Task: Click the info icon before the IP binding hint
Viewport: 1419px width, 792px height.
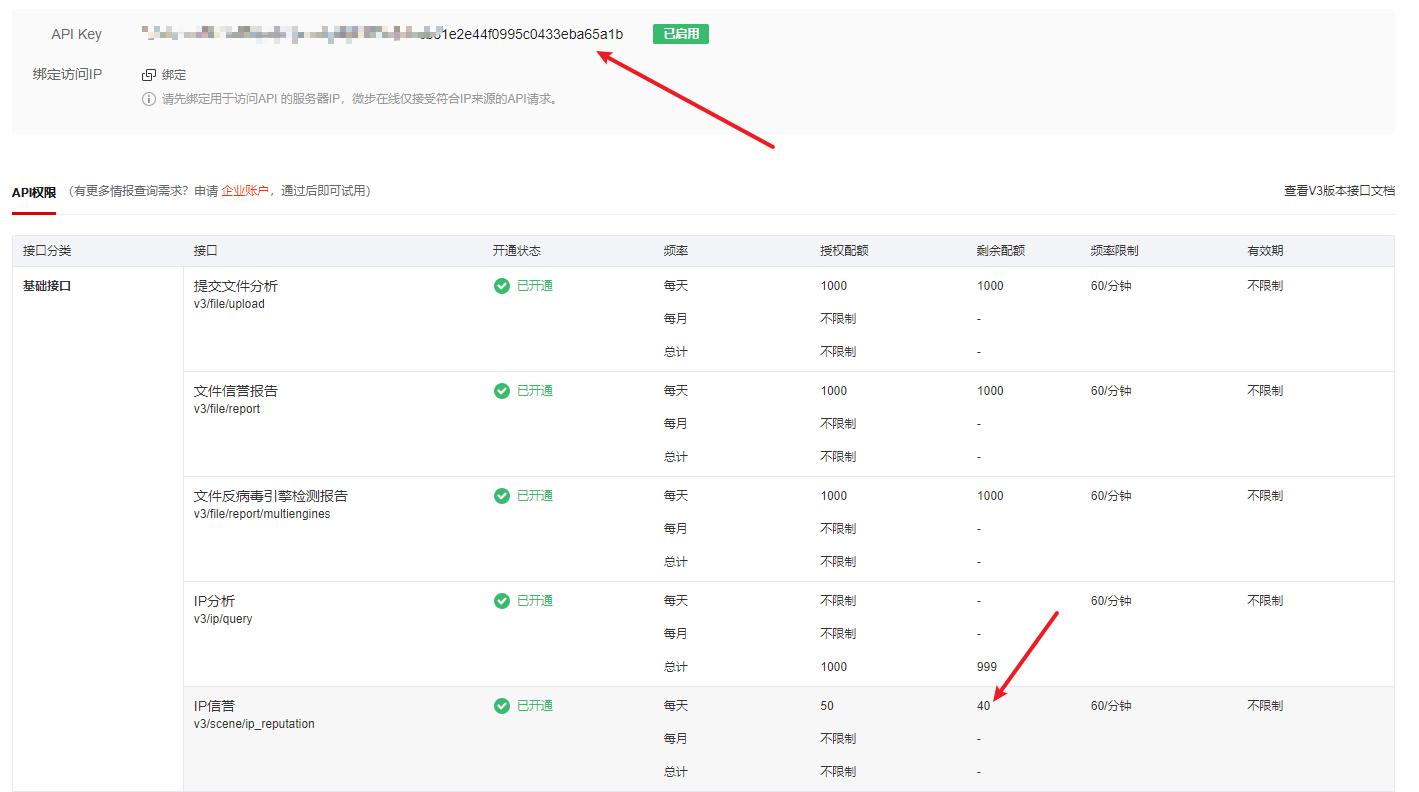Action: [x=149, y=99]
